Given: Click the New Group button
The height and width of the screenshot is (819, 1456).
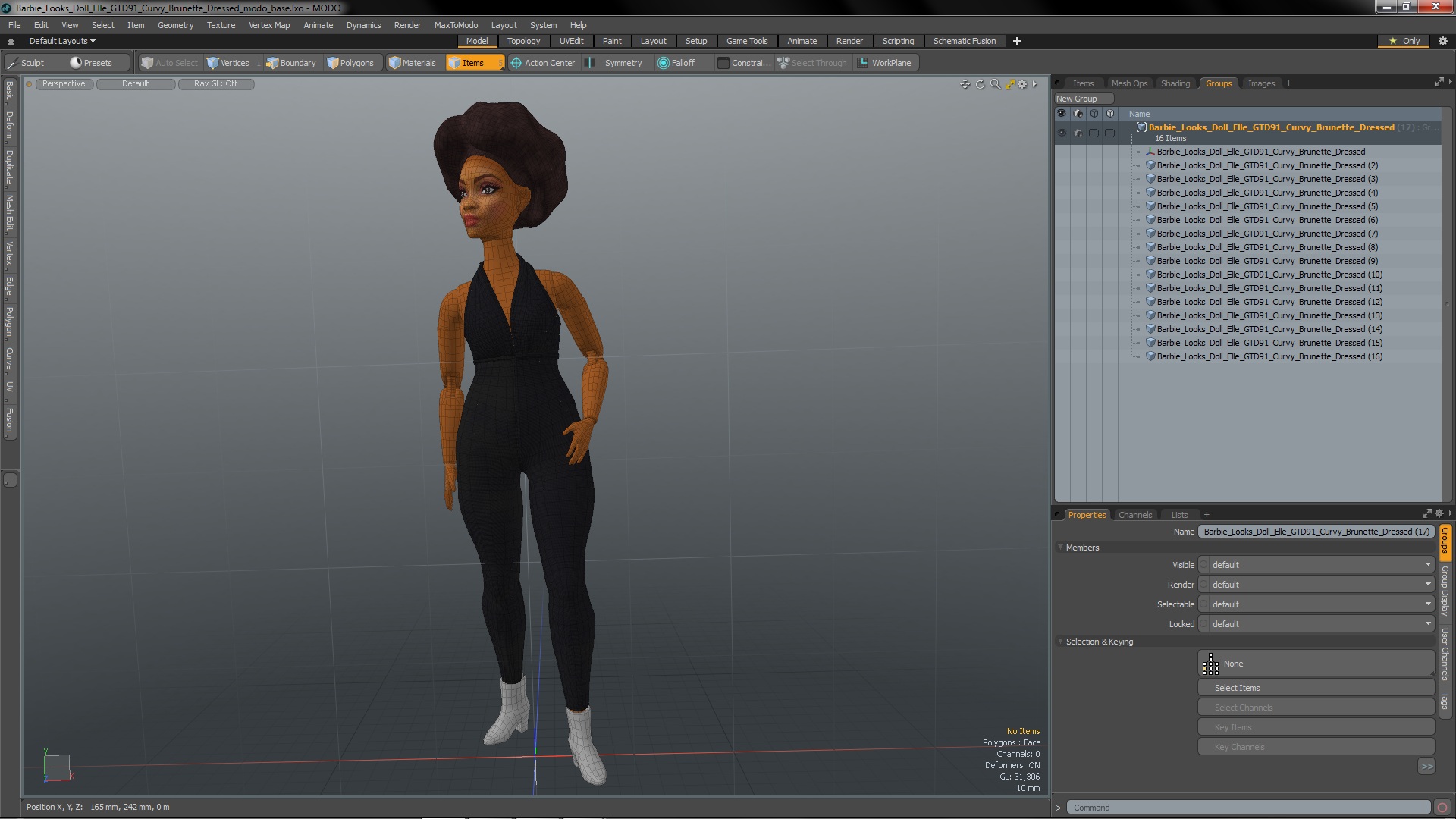Looking at the screenshot, I should tap(1083, 99).
